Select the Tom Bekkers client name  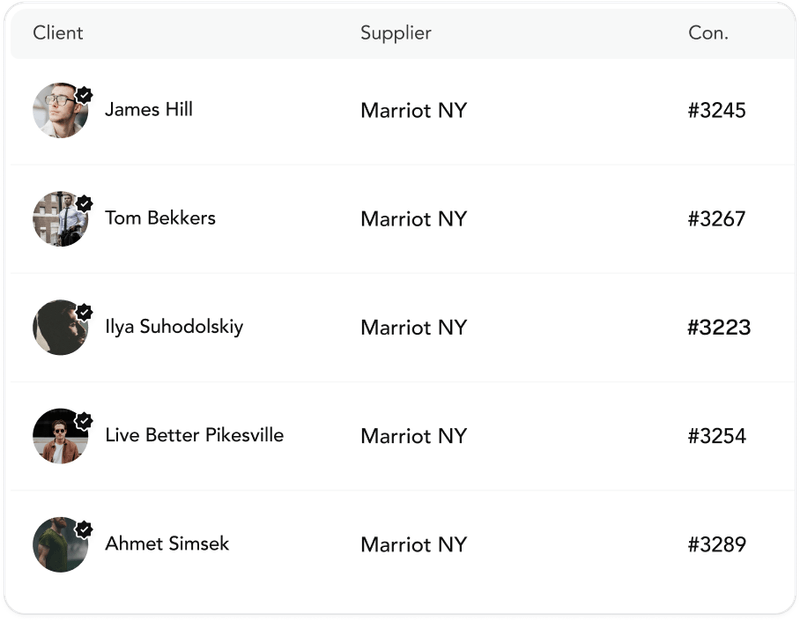tap(160, 218)
